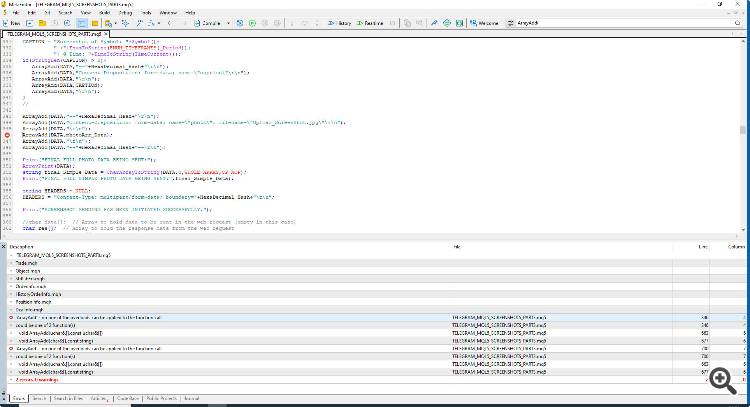Image resolution: width=750 pixels, height=407 pixels.
Task: Click the green terminal toolbar icon
Action: click(459, 23)
